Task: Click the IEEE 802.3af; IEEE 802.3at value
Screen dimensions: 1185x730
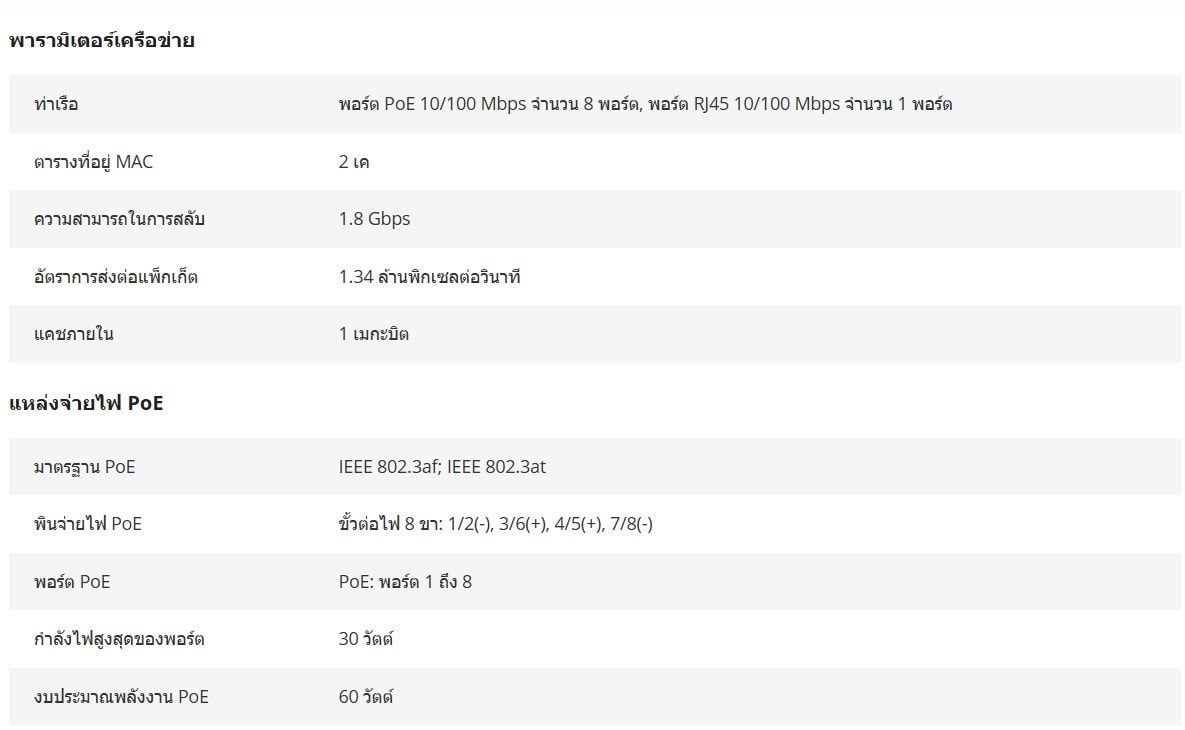Action: click(442, 467)
